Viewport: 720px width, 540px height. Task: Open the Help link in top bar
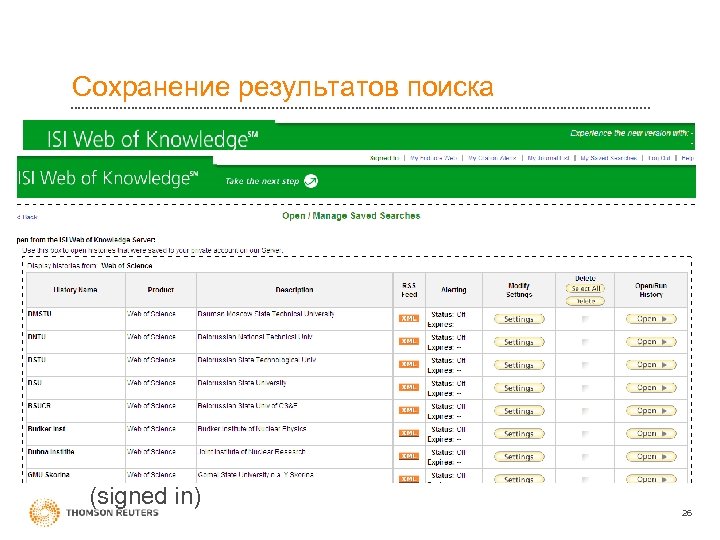(x=687, y=158)
